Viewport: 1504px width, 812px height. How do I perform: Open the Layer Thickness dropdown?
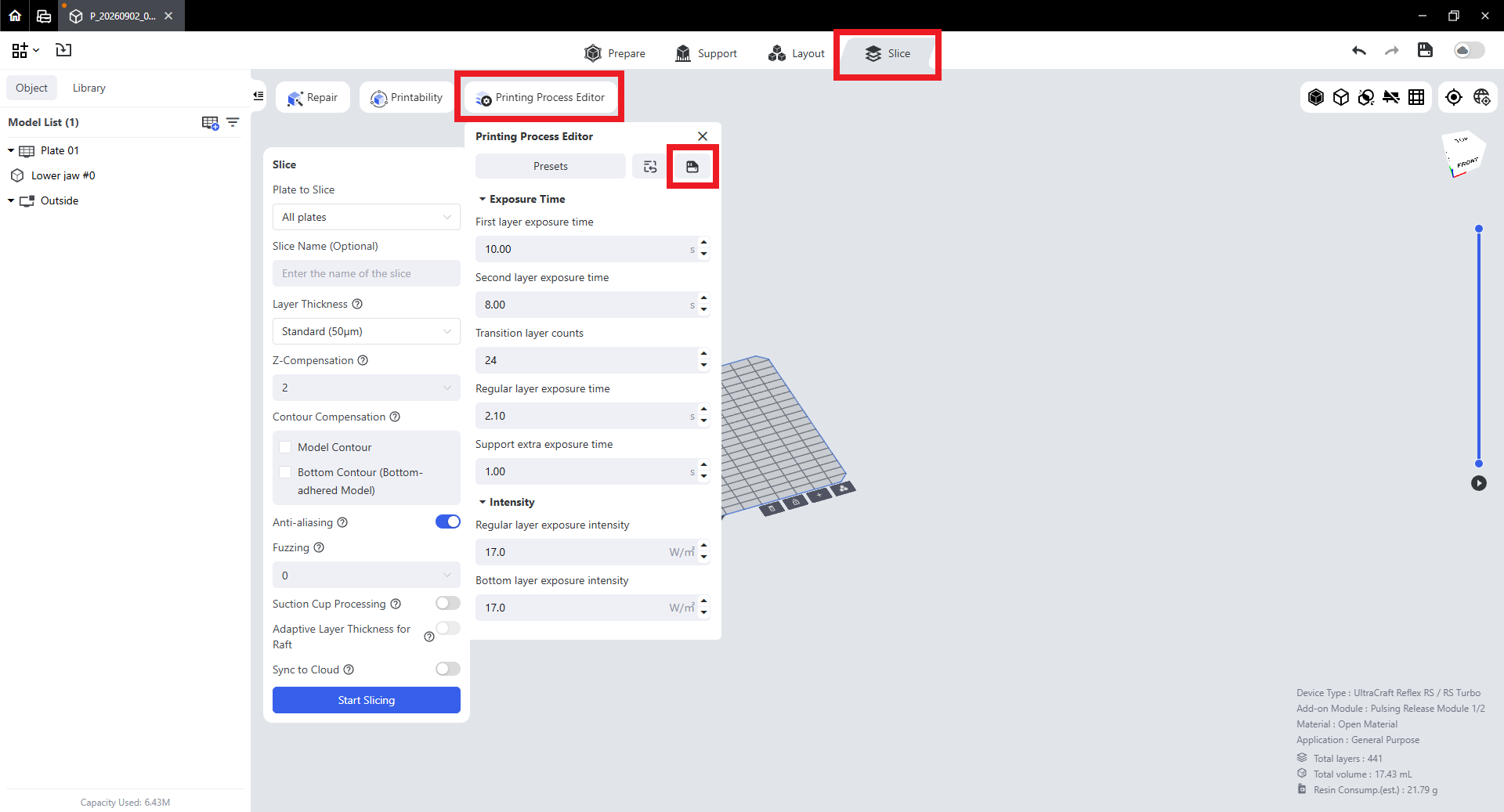pyautogui.click(x=367, y=331)
